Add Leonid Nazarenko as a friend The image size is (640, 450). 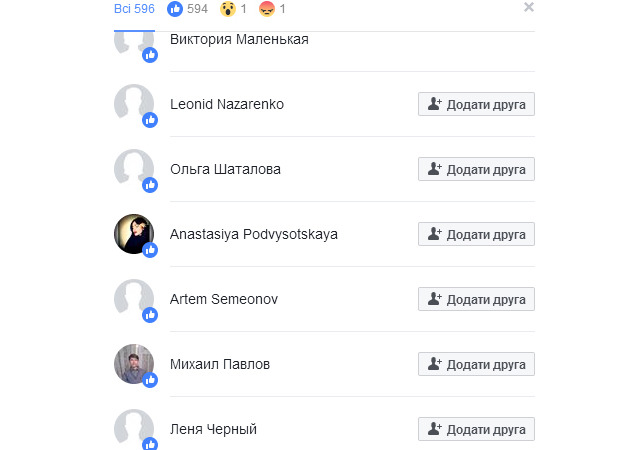[476, 104]
